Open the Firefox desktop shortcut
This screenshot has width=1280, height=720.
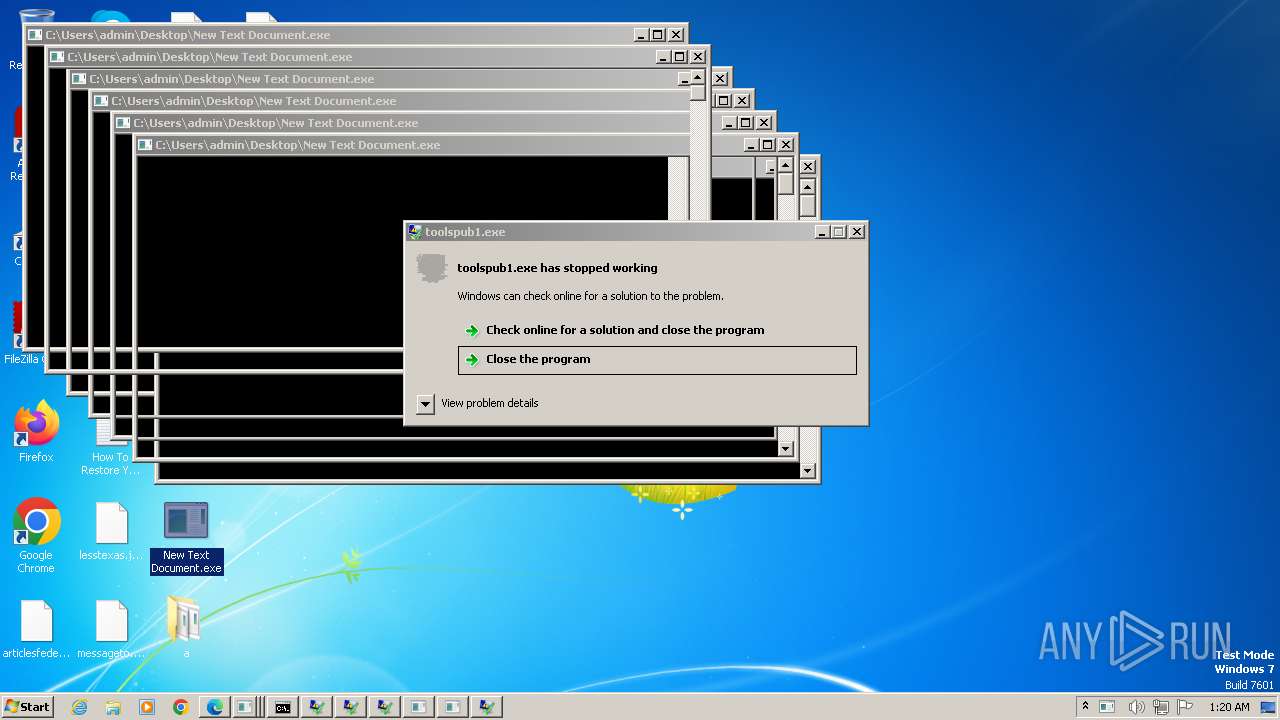click(x=36, y=432)
